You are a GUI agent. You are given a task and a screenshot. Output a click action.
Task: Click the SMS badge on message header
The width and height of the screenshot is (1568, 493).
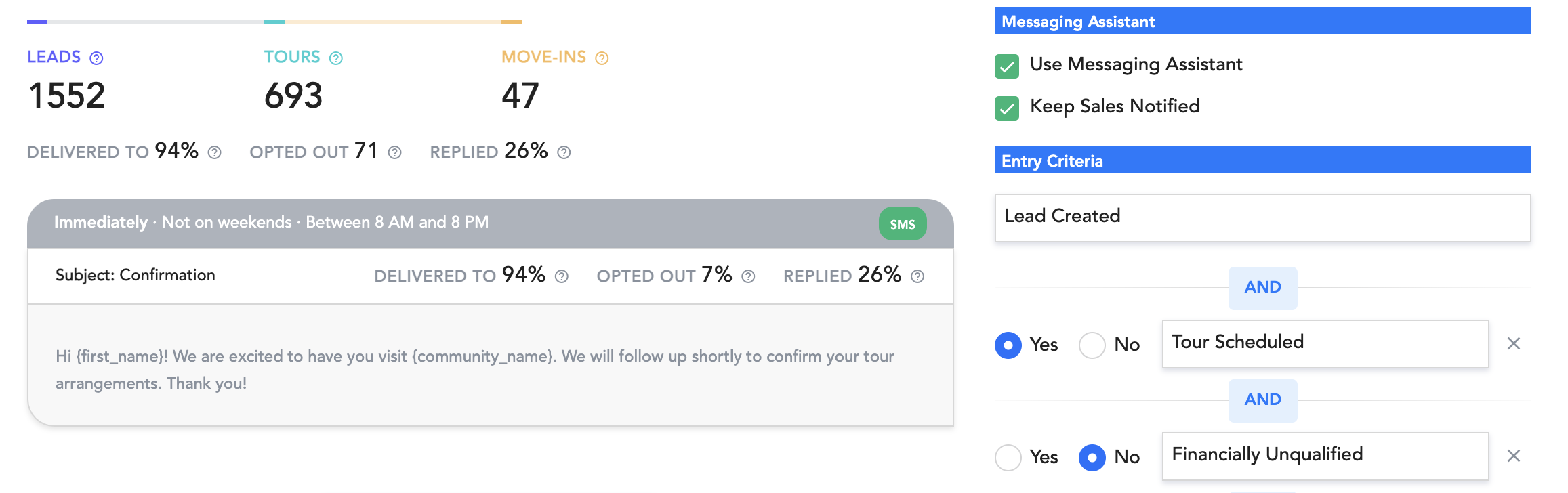point(903,224)
